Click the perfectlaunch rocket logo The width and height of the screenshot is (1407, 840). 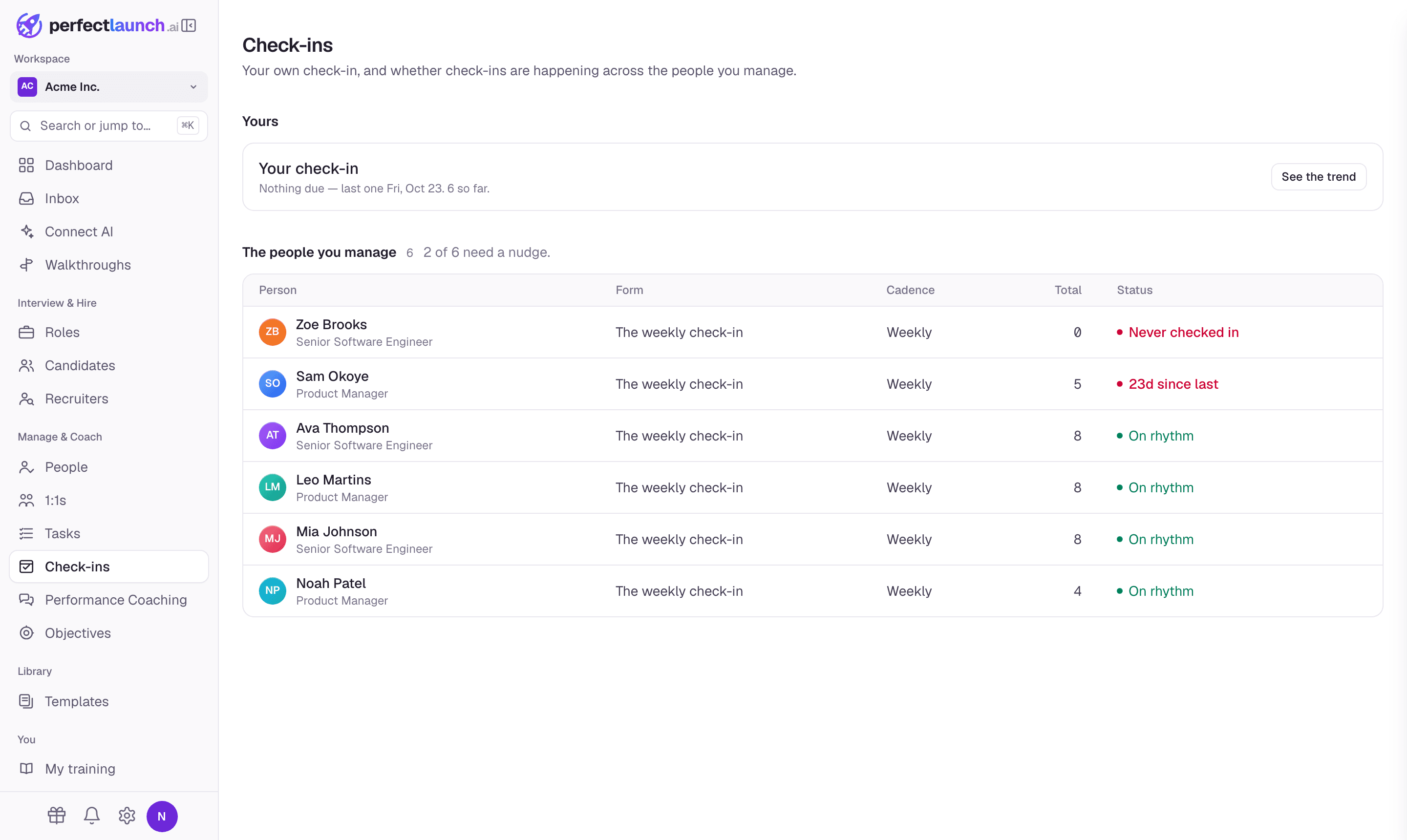tap(29, 25)
